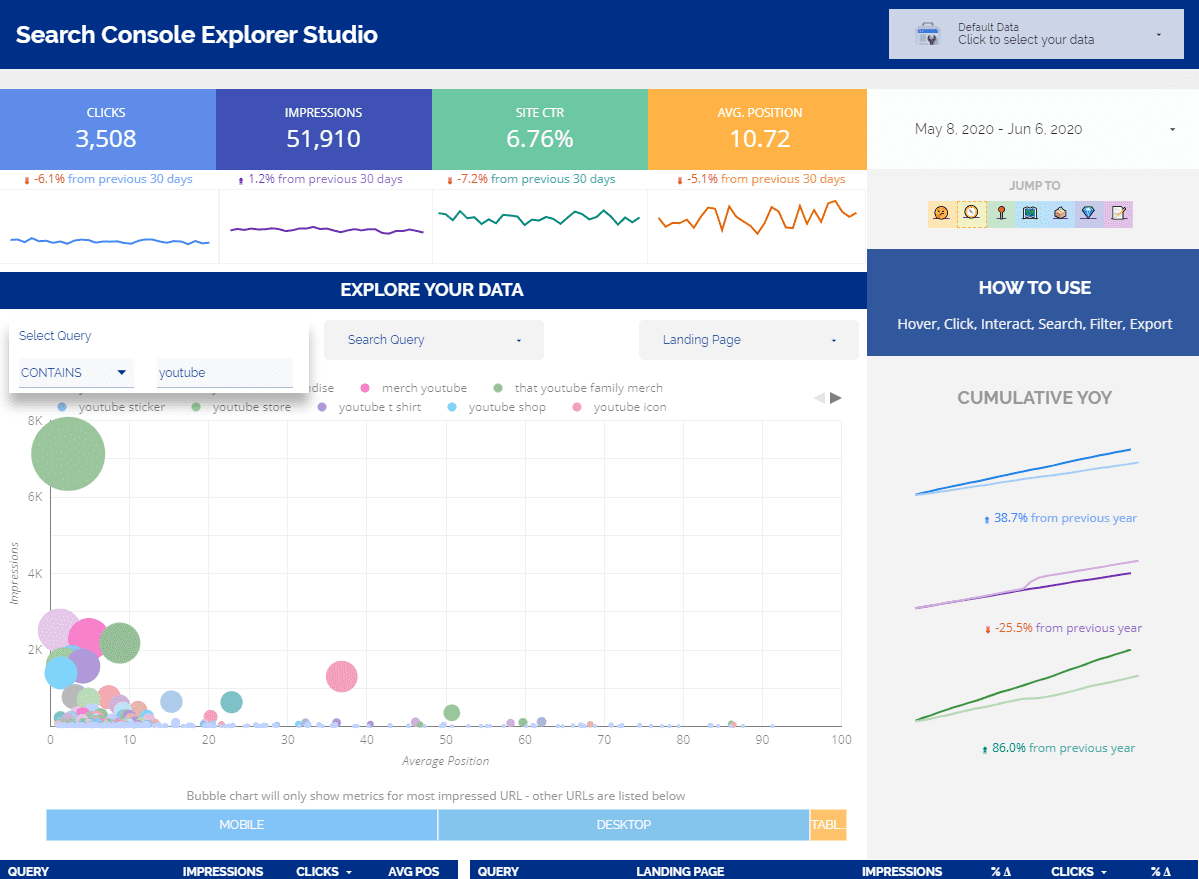Click the large green bubble in chart

pos(68,454)
